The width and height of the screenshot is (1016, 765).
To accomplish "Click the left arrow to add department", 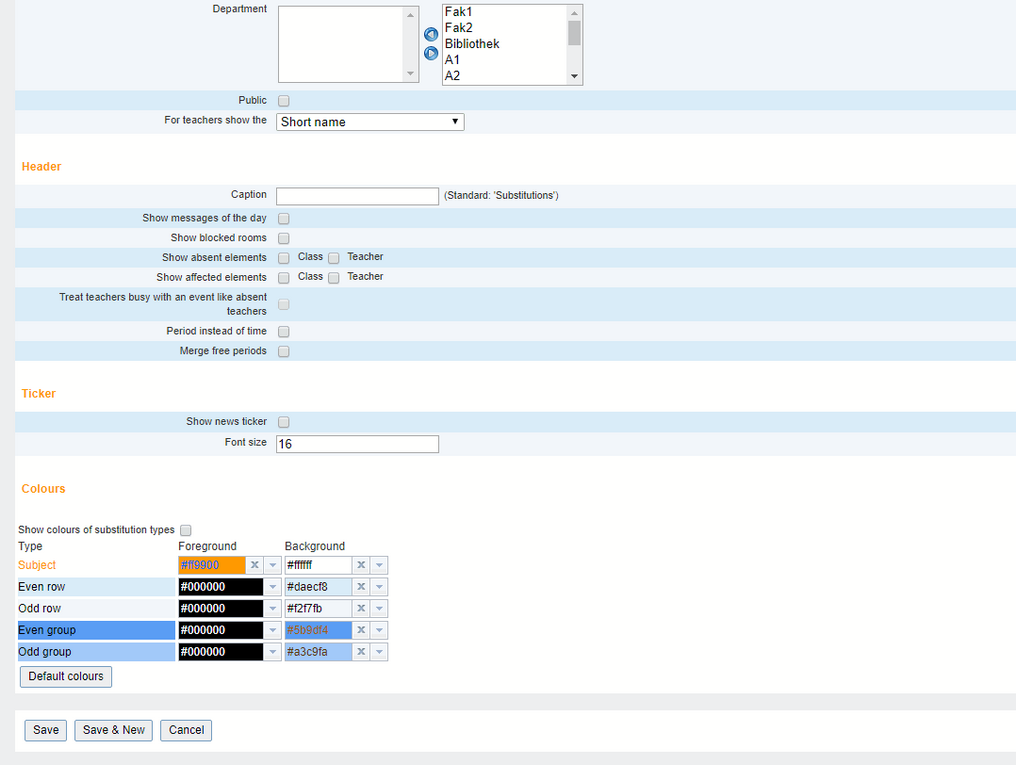I will 431,35.
